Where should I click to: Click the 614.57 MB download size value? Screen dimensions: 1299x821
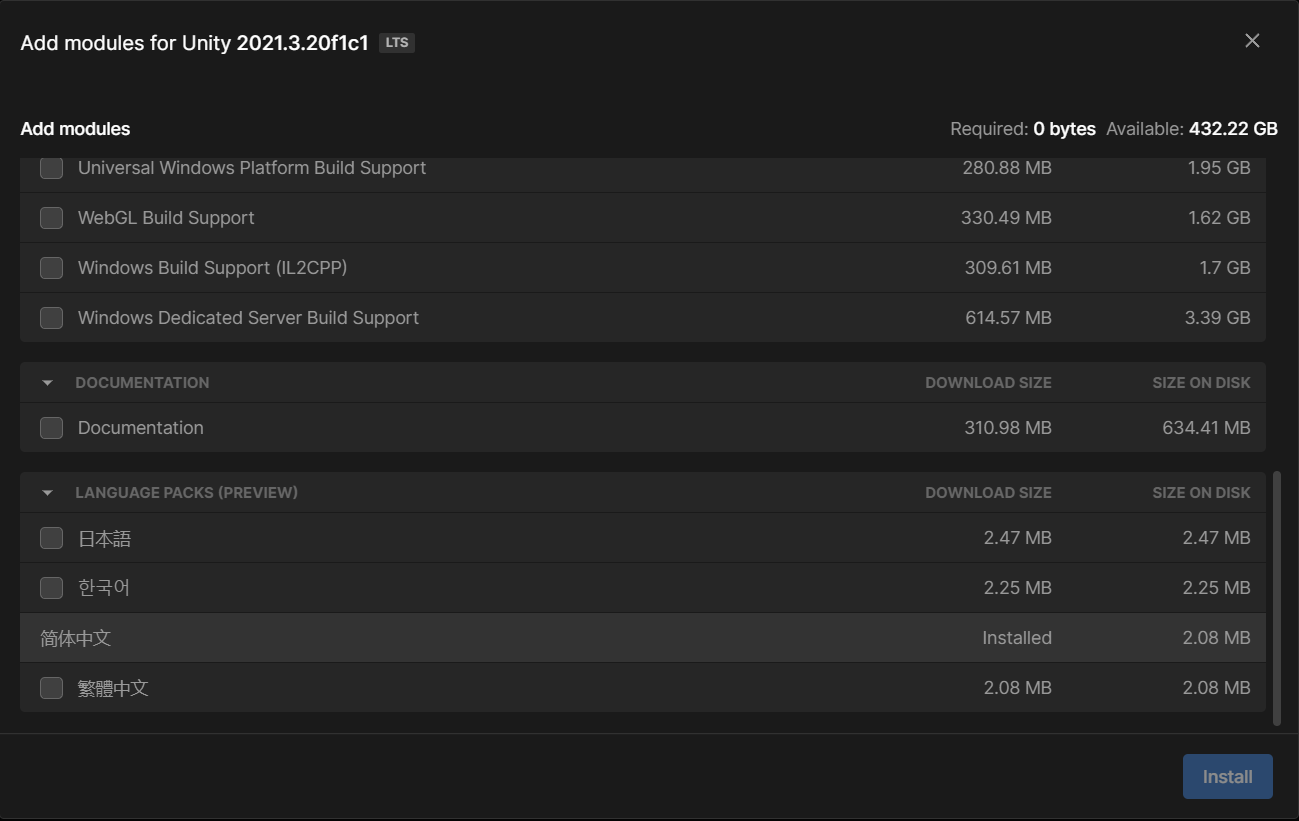click(x=1008, y=318)
